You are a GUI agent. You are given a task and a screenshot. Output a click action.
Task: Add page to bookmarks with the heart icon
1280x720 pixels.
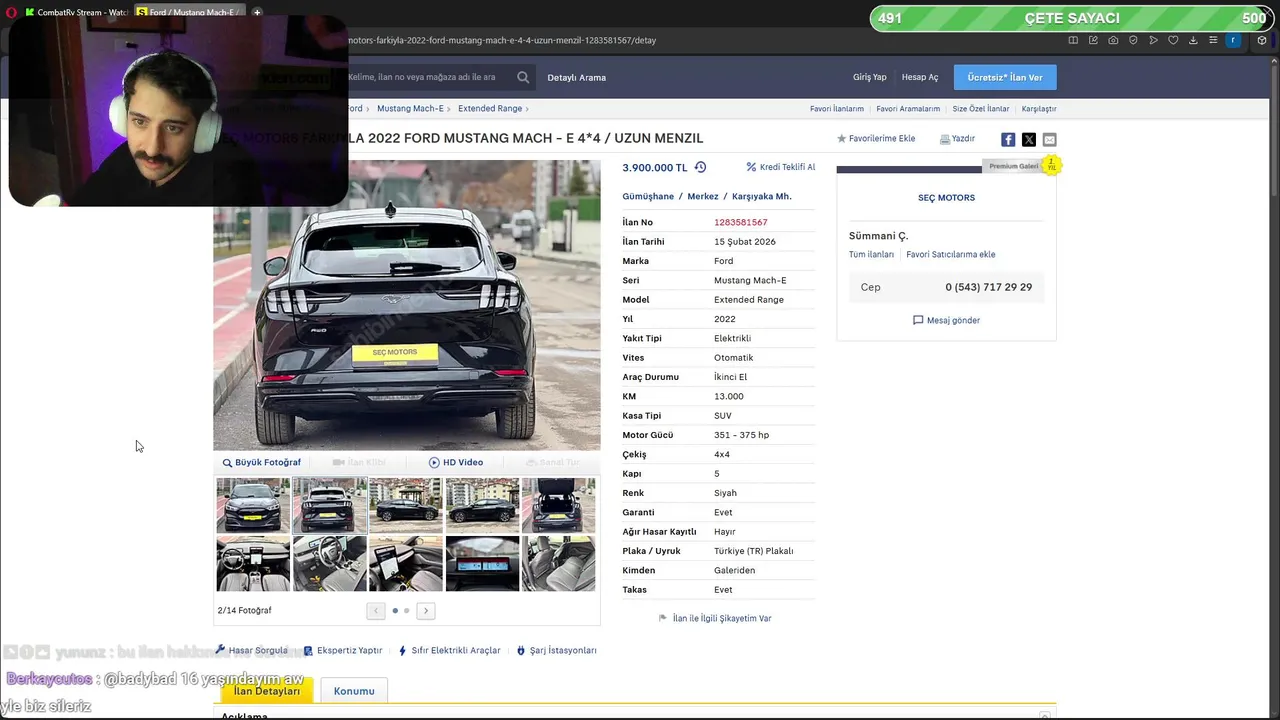click(x=1173, y=40)
